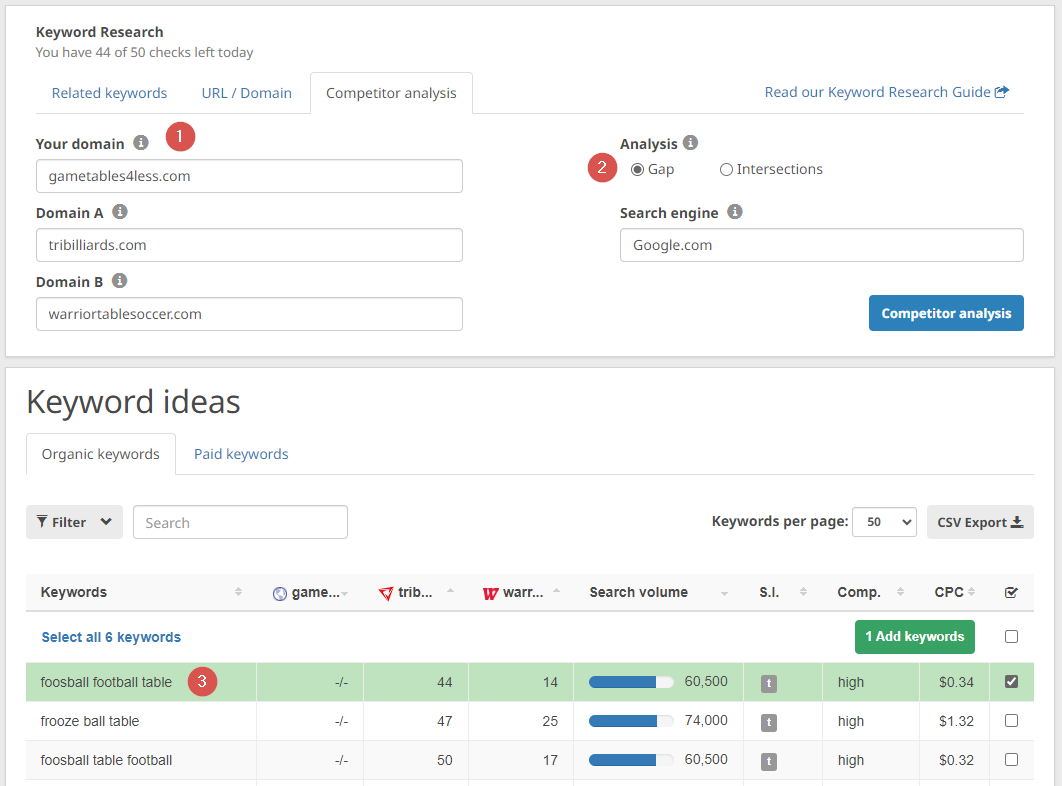Click the select-all checkmark icon in table header

pos(1011,593)
